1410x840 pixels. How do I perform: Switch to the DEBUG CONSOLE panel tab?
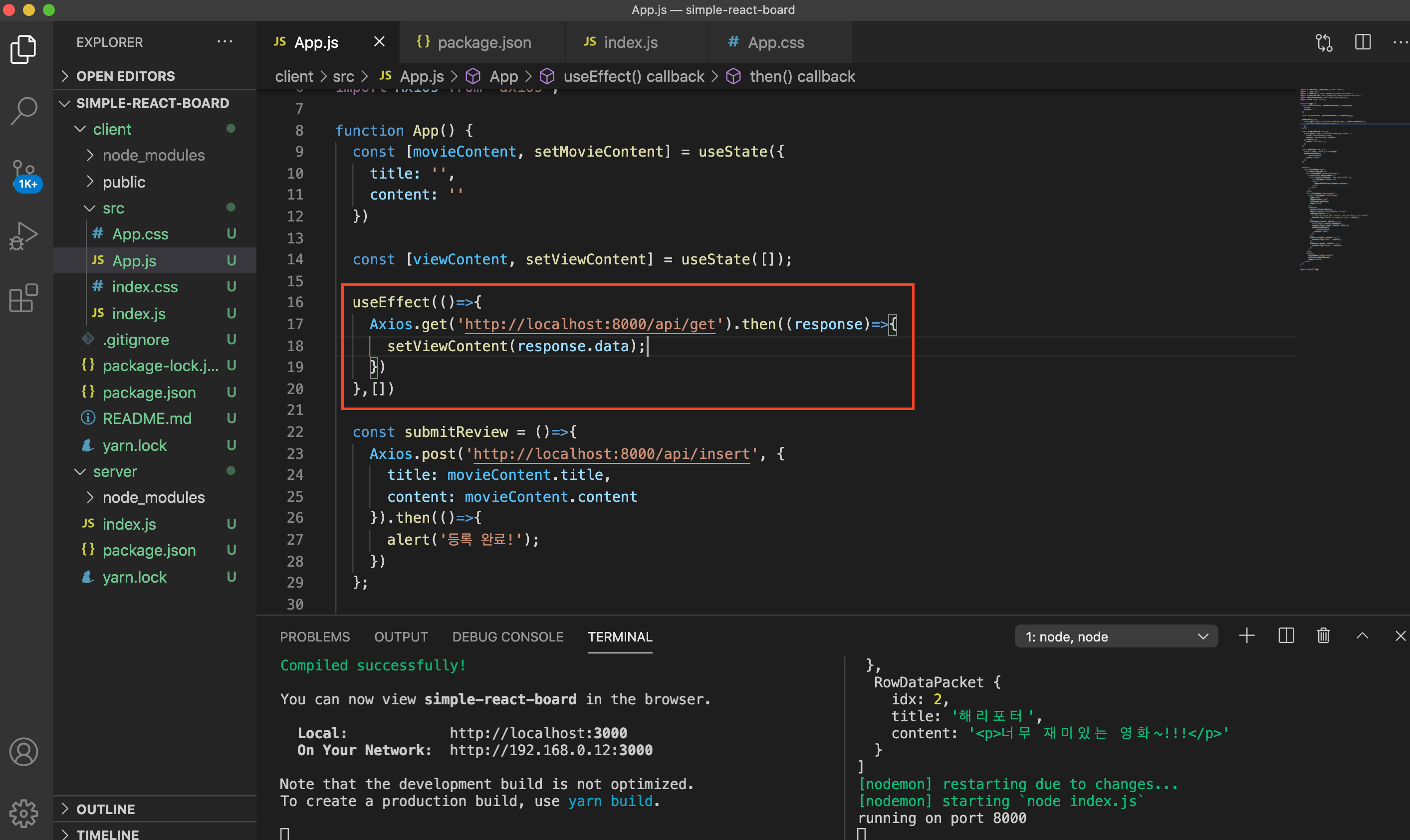click(x=507, y=636)
